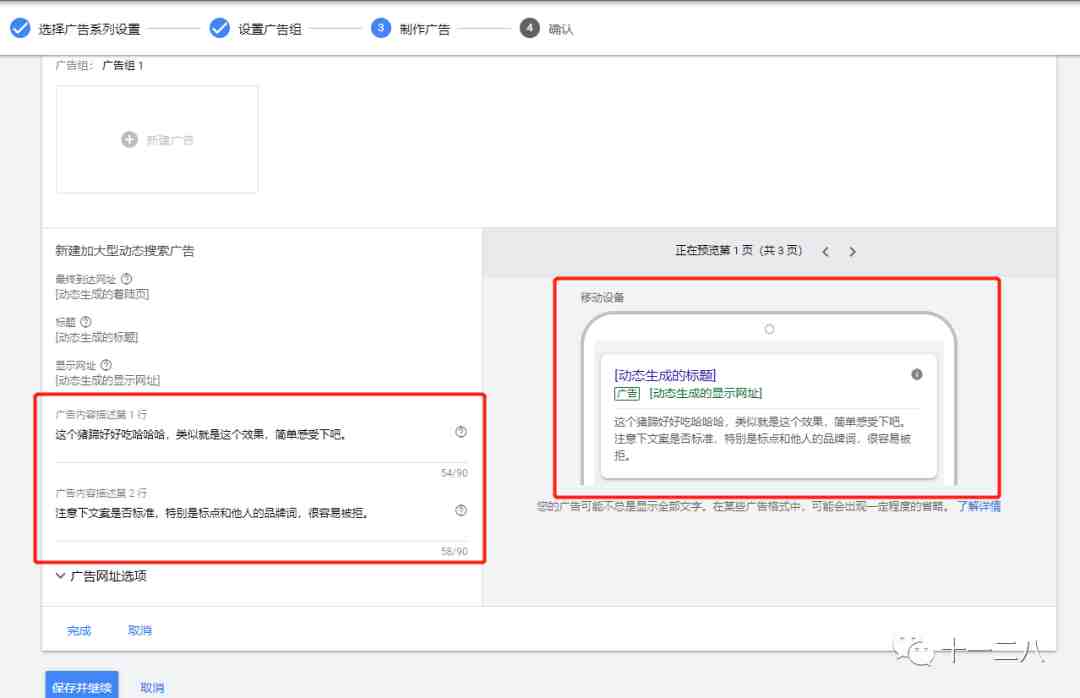The width and height of the screenshot is (1080, 698).
Task: Click the help icon beside 显示网址
Action: (106, 365)
